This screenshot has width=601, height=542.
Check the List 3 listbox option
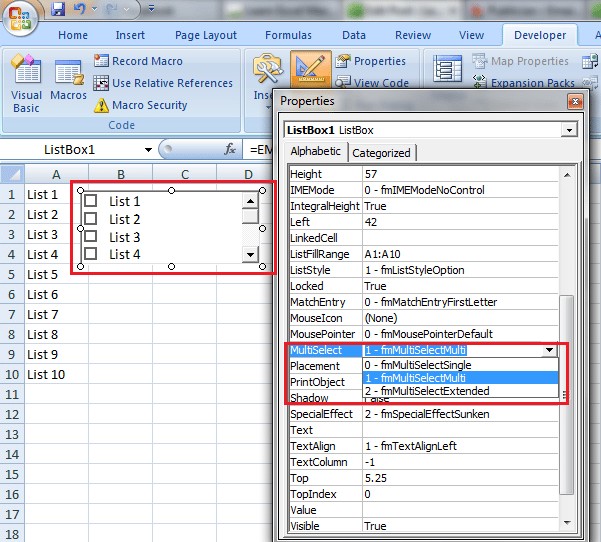pyautogui.click(x=90, y=237)
